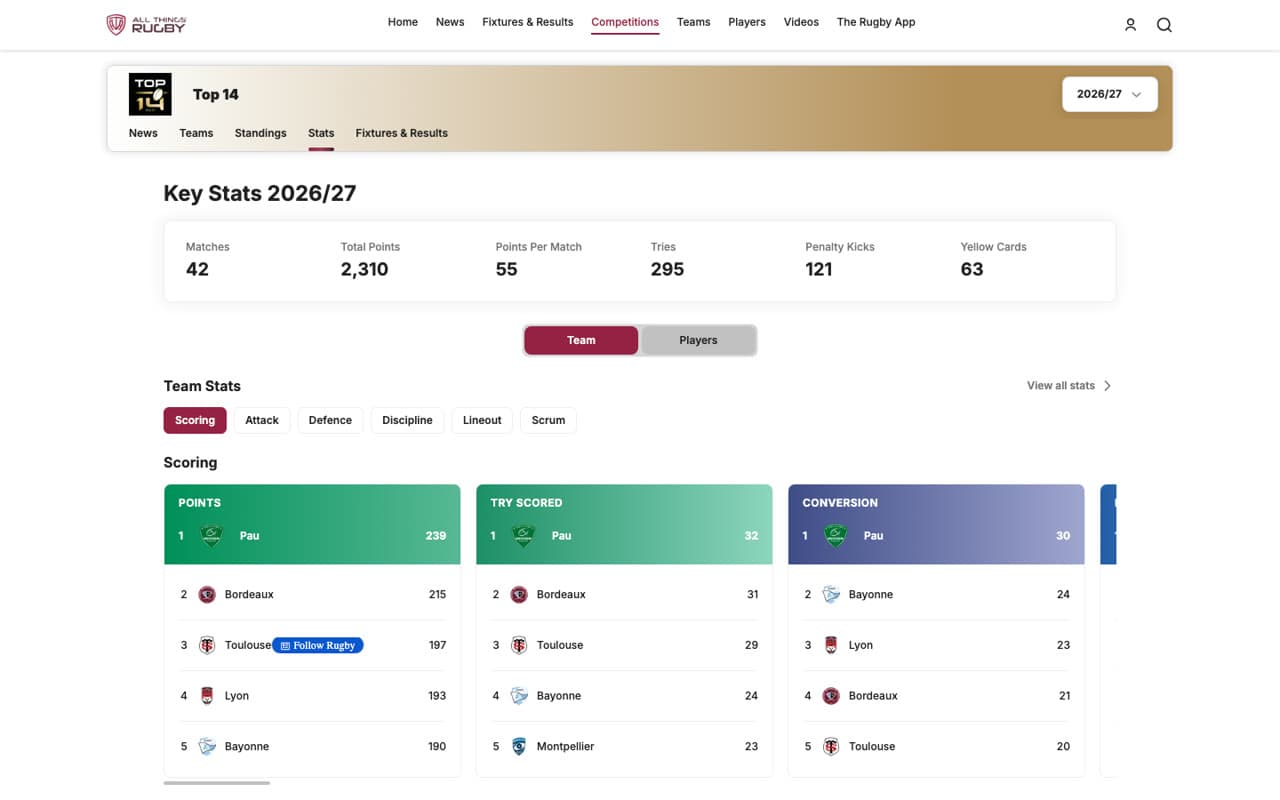
Task: Open Videos in the top navigation
Action: pos(801,22)
